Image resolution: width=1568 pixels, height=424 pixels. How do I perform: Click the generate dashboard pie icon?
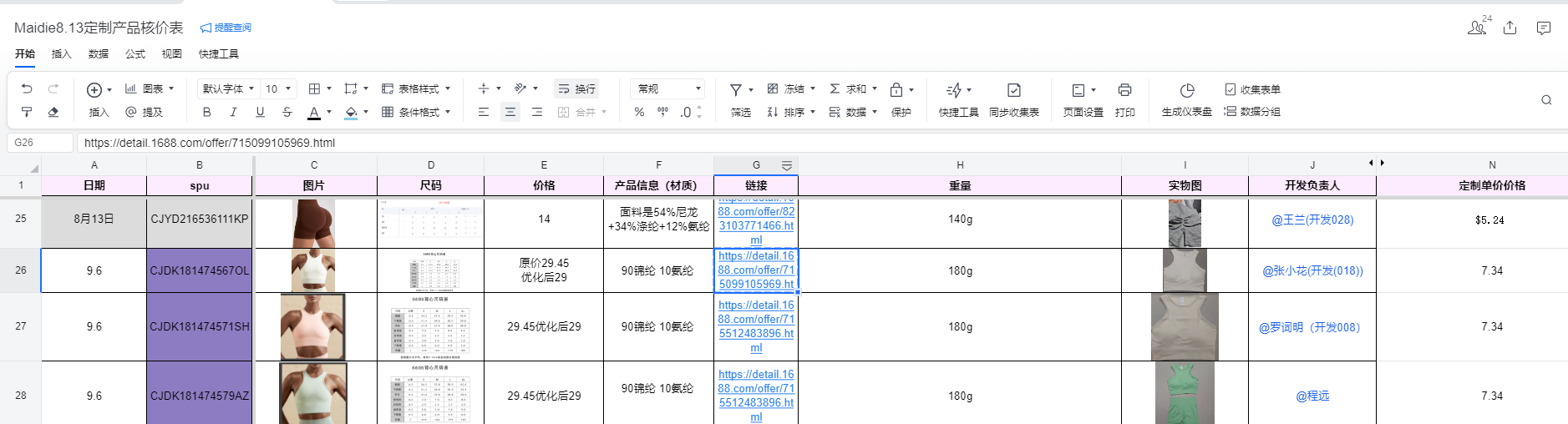coord(1186,90)
